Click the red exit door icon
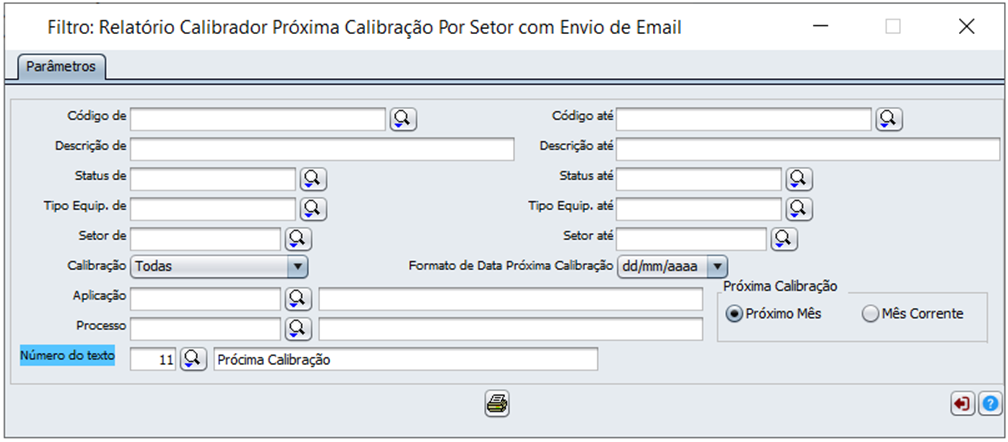The width and height of the screenshot is (1008, 442). [x=962, y=403]
